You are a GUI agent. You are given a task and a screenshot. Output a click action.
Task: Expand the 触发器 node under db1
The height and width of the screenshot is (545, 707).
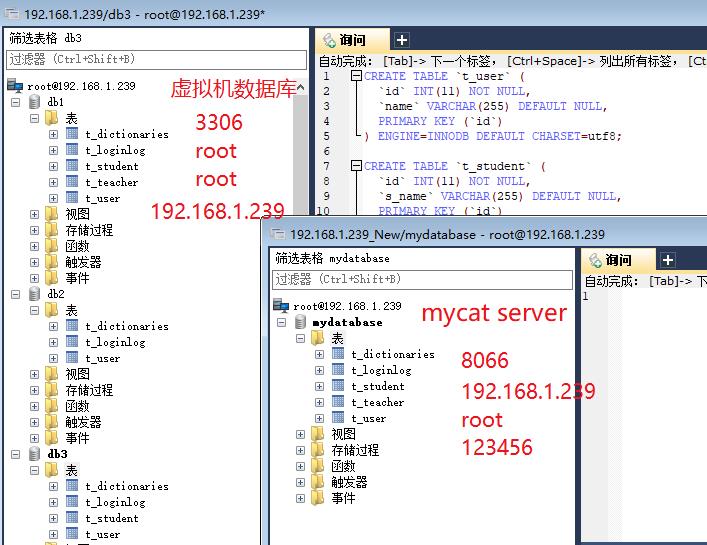pos(35,262)
